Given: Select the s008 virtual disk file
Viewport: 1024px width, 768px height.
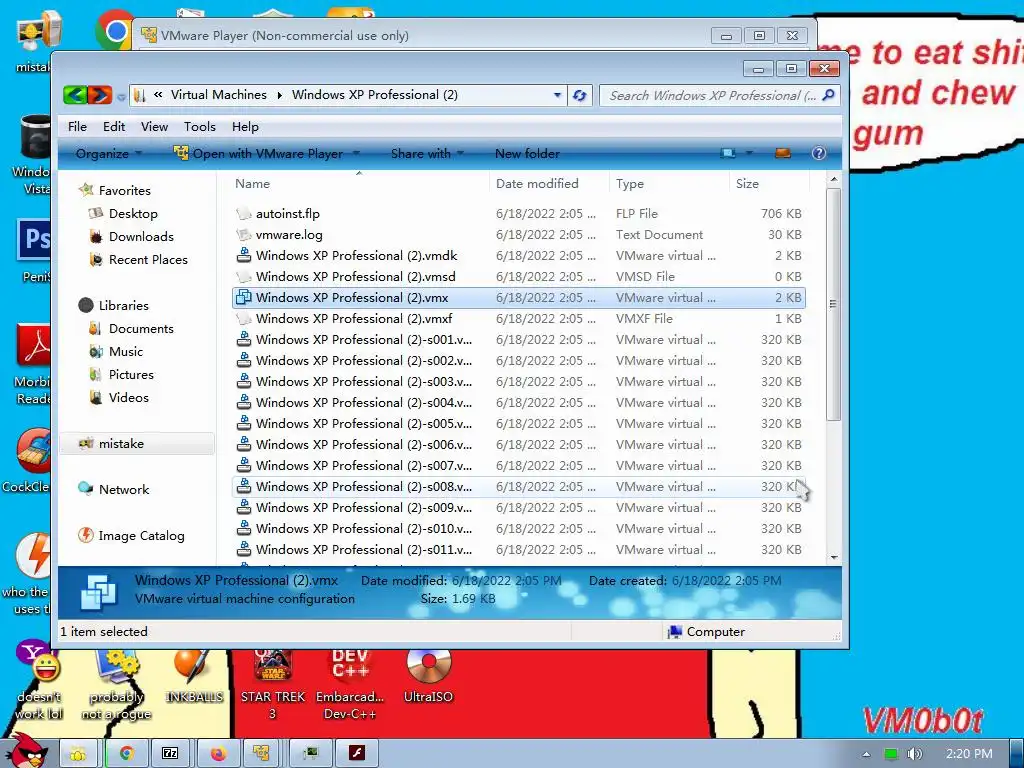Looking at the screenshot, I should tap(519, 487).
